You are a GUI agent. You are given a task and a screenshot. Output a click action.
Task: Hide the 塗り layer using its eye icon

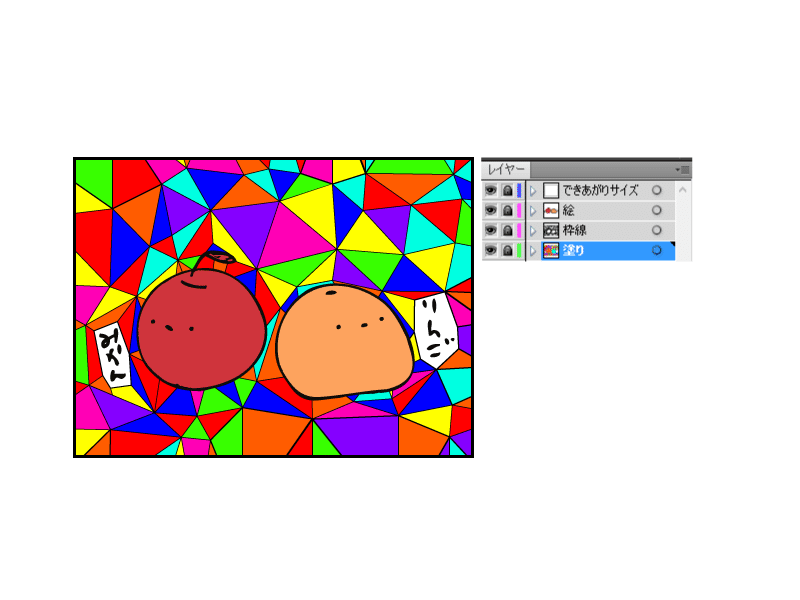tap(490, 250)
